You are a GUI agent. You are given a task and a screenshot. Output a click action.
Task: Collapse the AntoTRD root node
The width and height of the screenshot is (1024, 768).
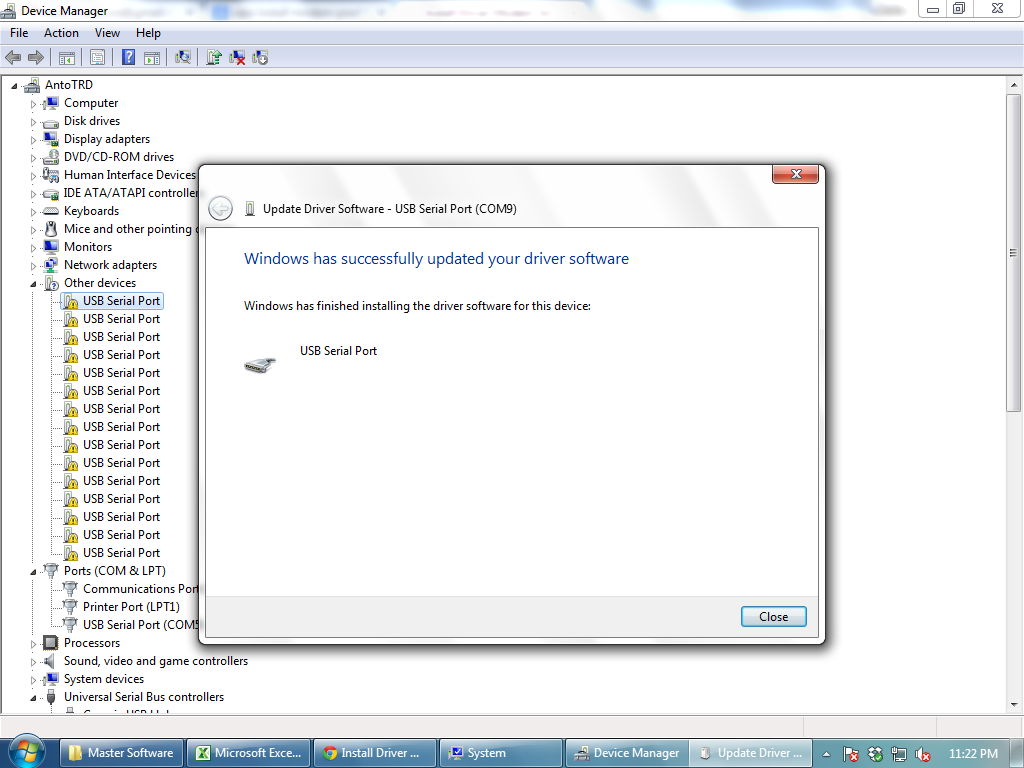point(14,86)
